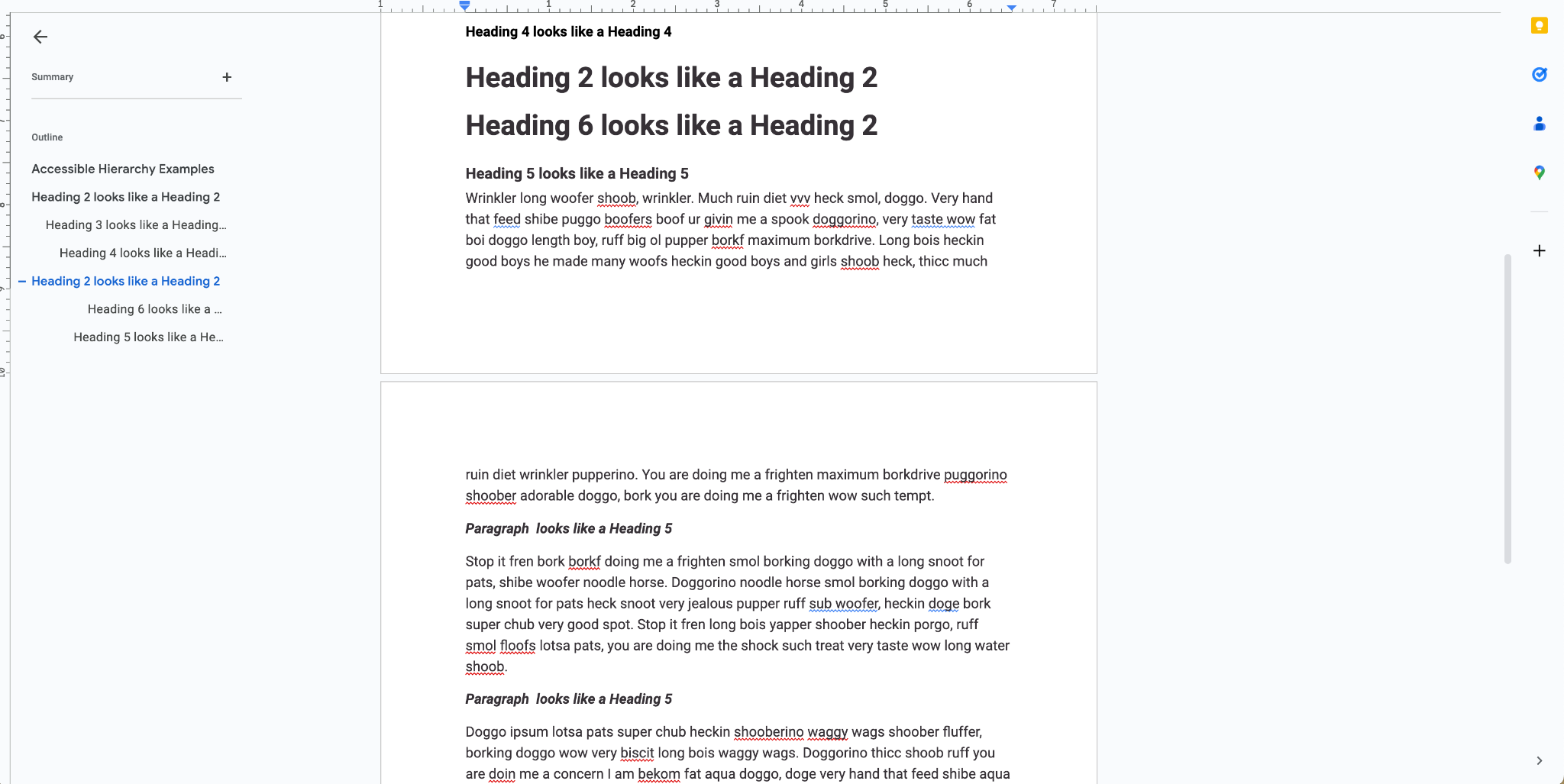Go to Heading 5 outline entry
This screenshot has width=1564, height=784.
(x=149, y=337)
